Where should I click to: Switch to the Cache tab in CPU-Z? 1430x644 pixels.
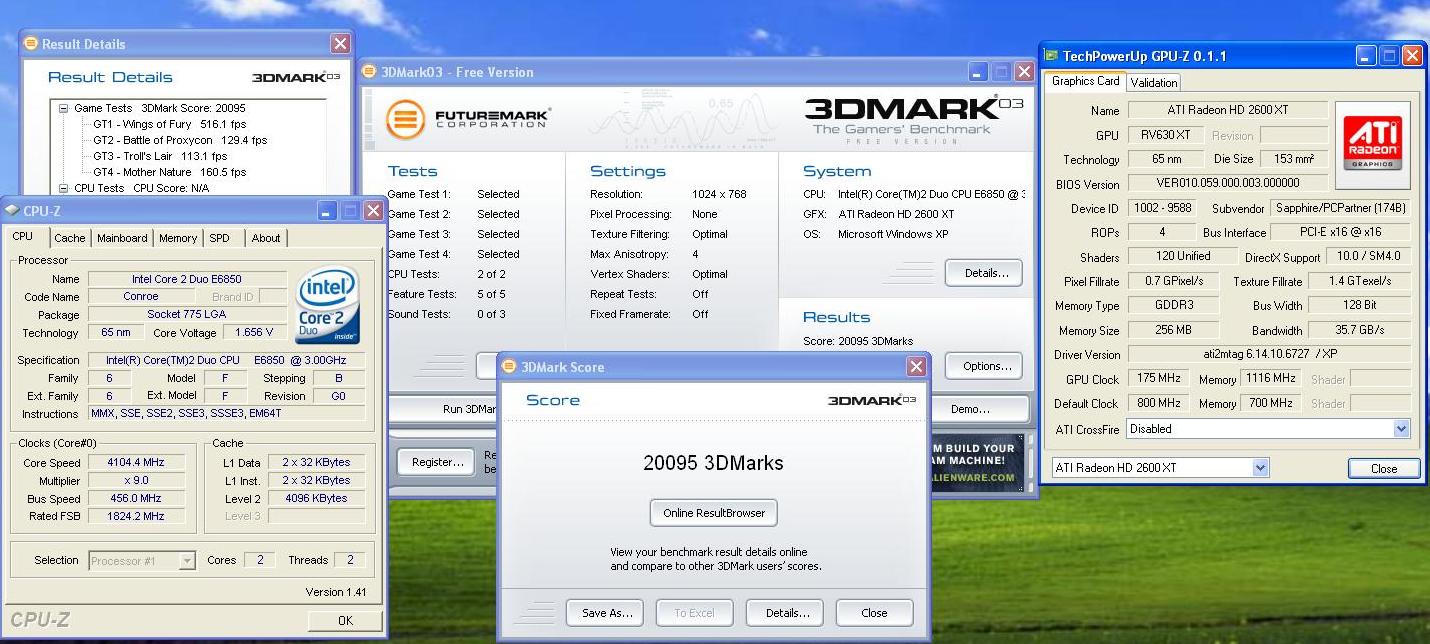coord(70,238)
